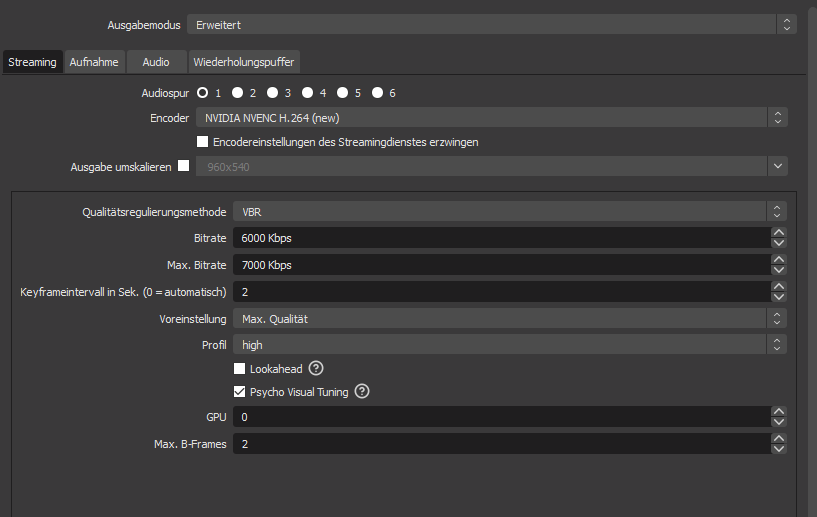The image size is (817, 517).
Task: Decrease Bitrate with the down arrow
Action: pos(778,243)
